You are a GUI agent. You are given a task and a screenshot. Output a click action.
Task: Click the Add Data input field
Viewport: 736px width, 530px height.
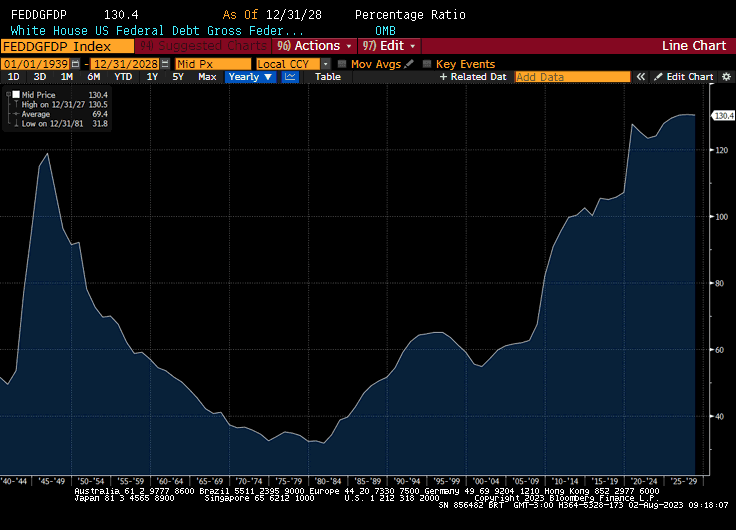click(572, 77)
